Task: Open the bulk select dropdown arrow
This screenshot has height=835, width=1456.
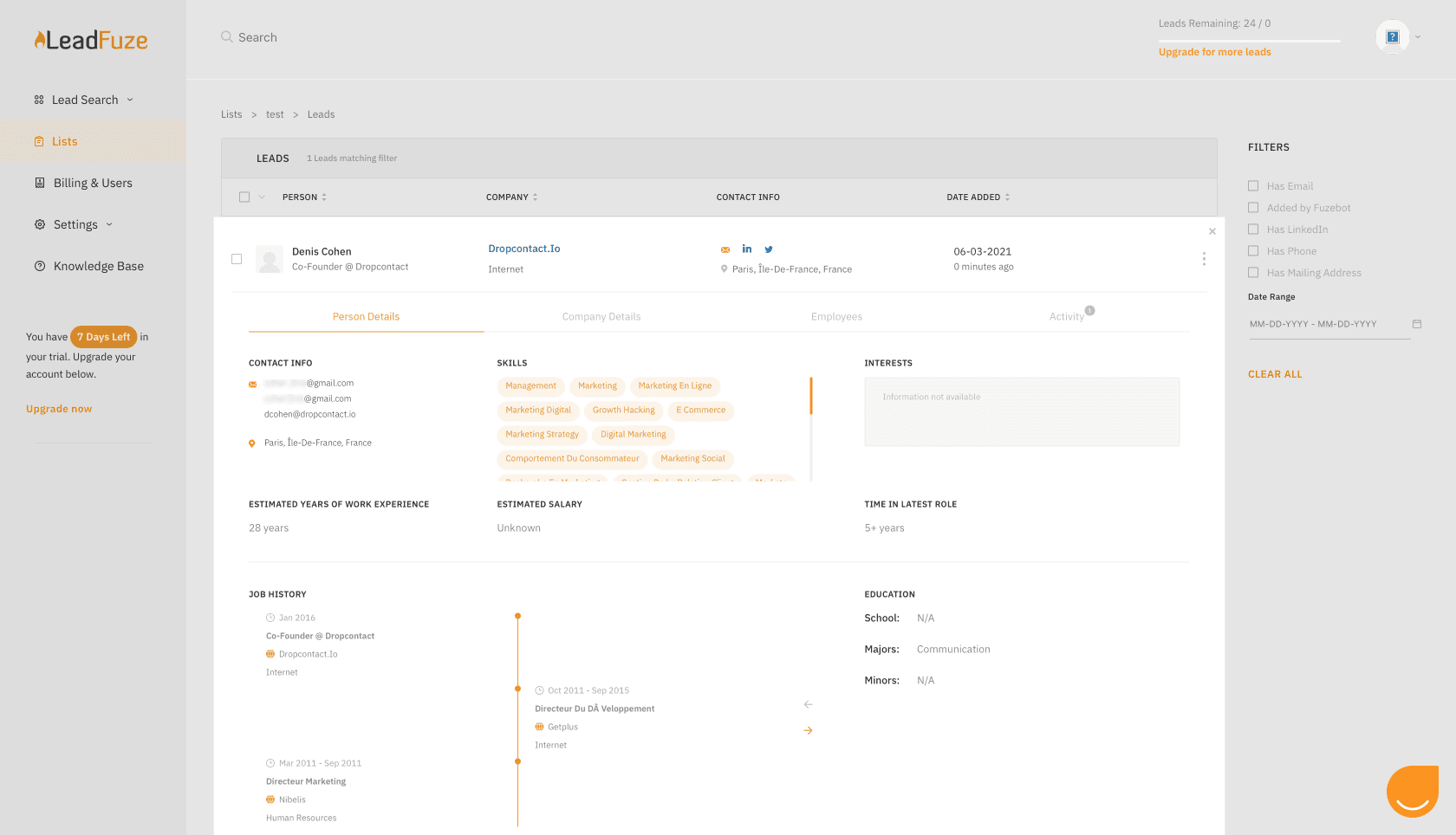Action: point(262,197)
